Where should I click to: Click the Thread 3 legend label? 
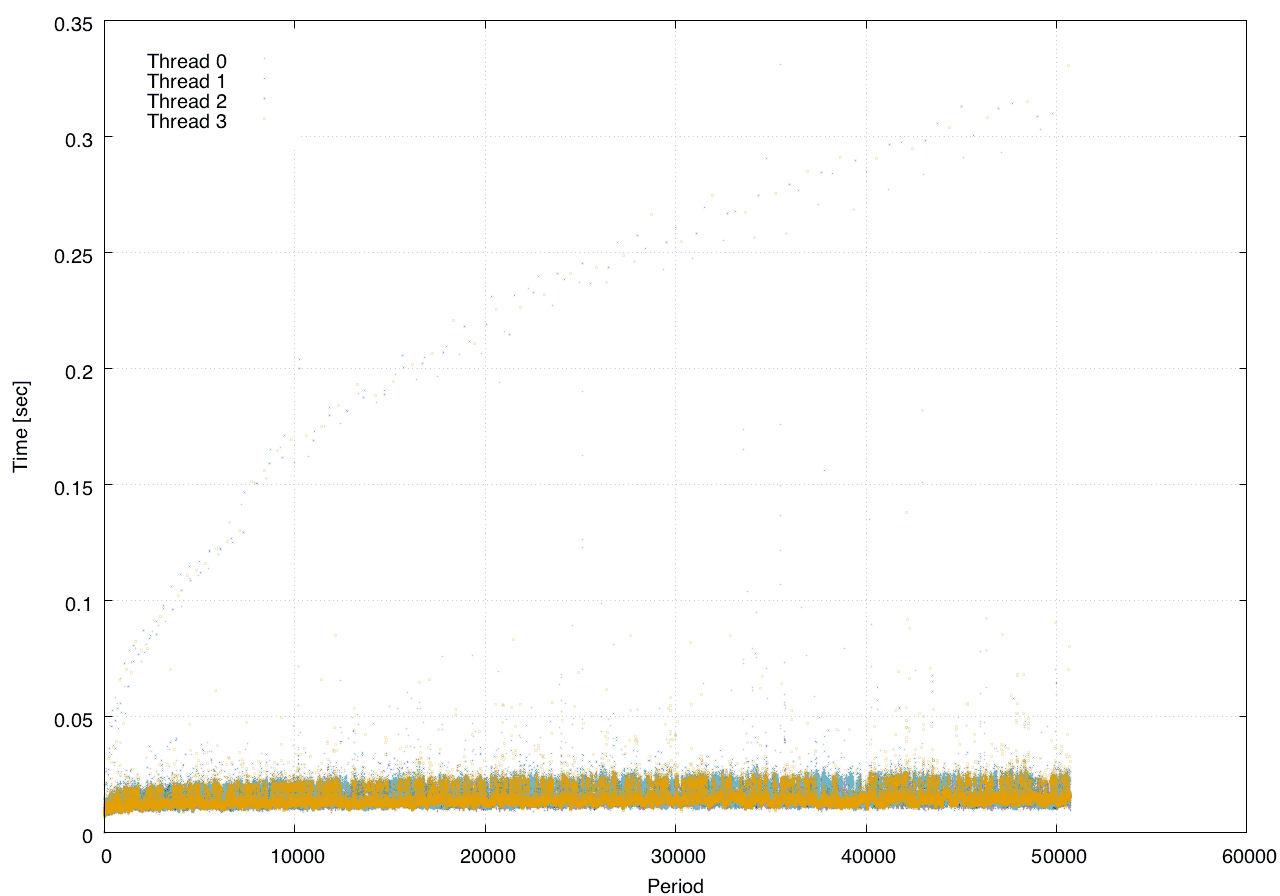187,122
